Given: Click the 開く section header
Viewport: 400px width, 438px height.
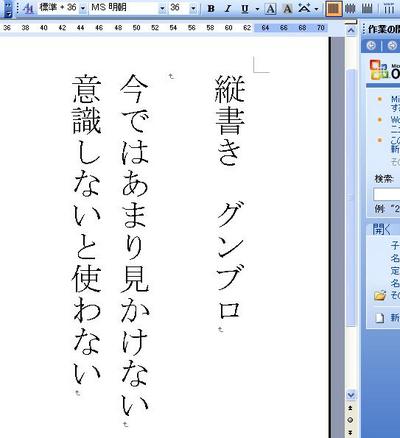Looking at the screenshot, I should [x=382, y=229].
